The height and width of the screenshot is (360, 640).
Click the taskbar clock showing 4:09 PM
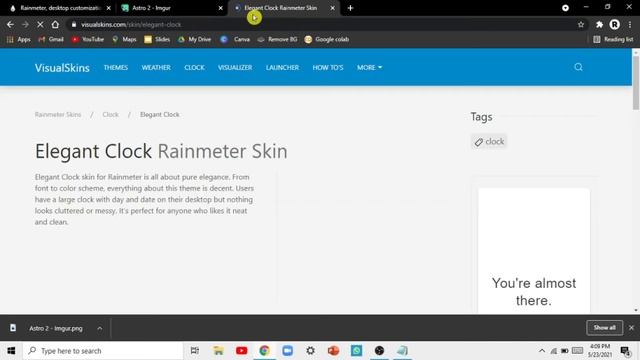(600, 351)
